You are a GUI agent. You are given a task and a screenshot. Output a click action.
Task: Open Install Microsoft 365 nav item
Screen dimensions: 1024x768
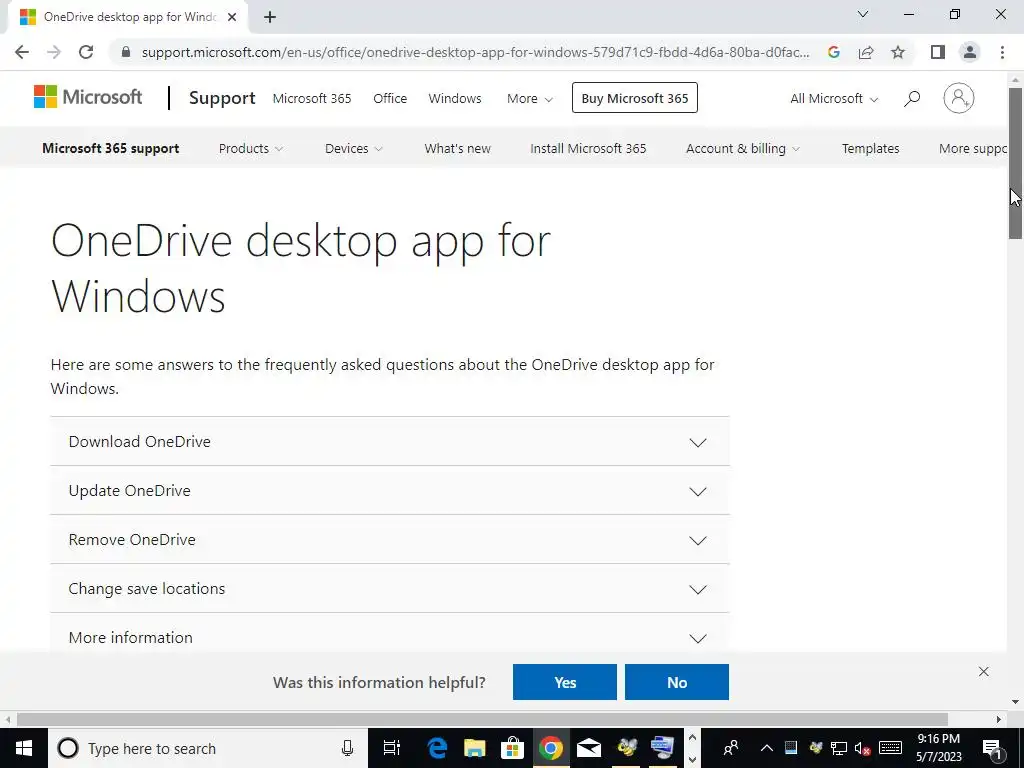588,149
